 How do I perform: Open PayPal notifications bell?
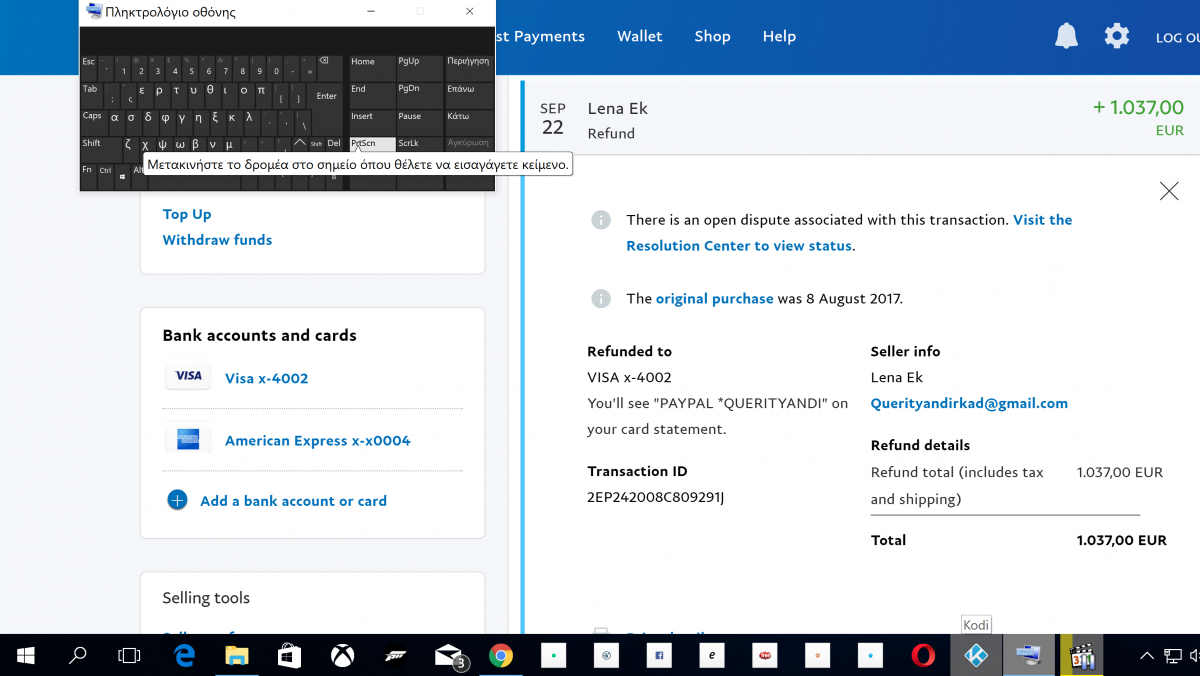click(x=1067, y=36)
